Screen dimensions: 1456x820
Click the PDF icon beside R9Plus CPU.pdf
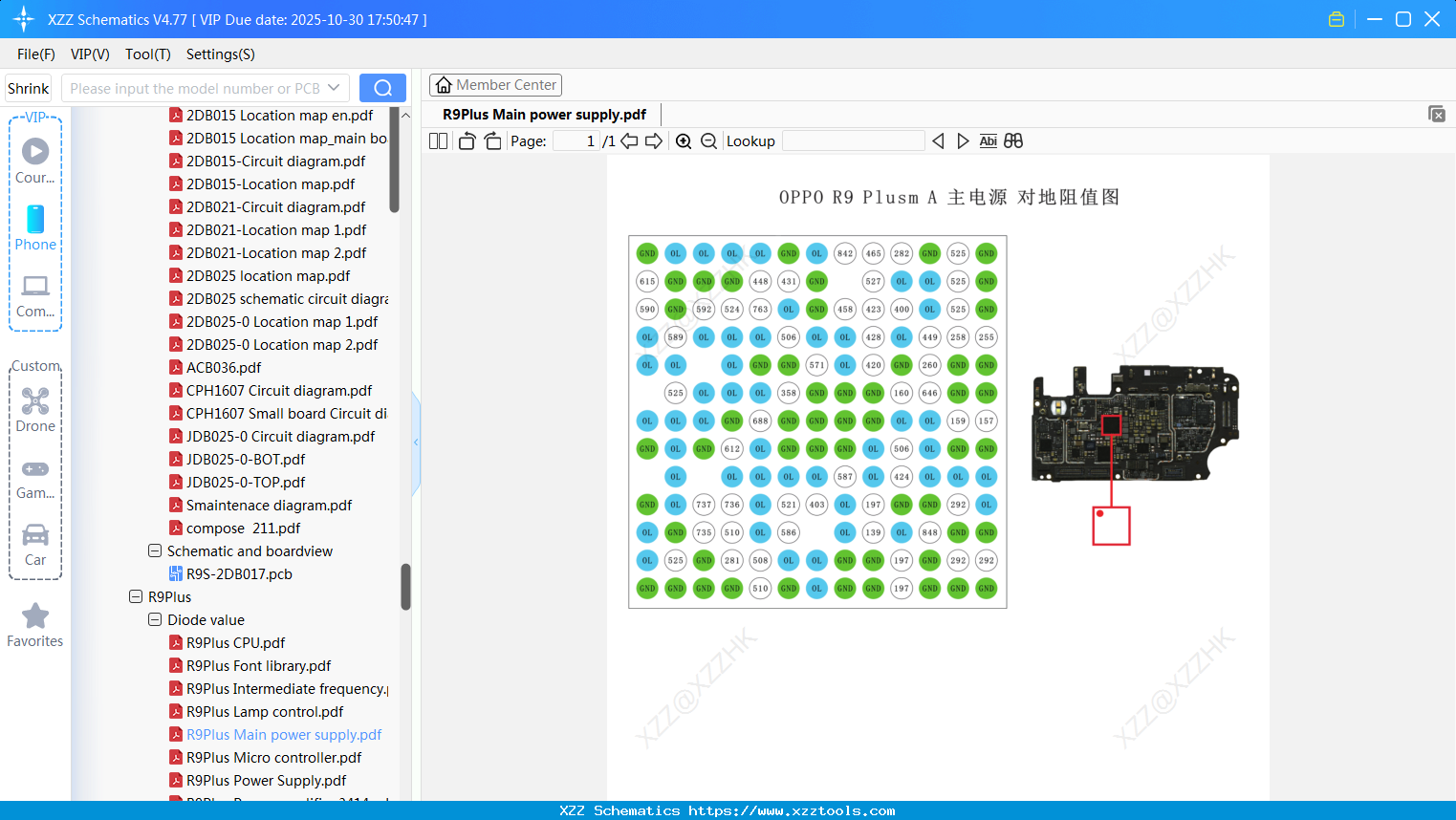point(176,643)
